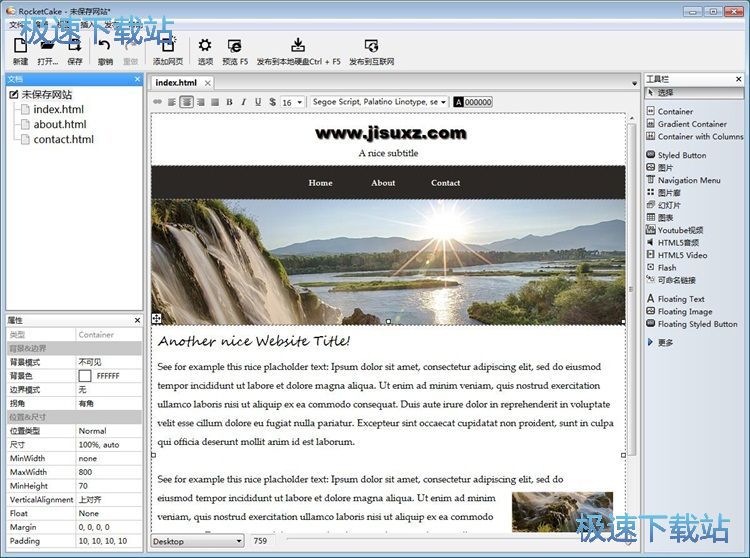Insert hyperlink using the link icon
This screenshot has height=558, width=750.
click(x=157, y=102)
